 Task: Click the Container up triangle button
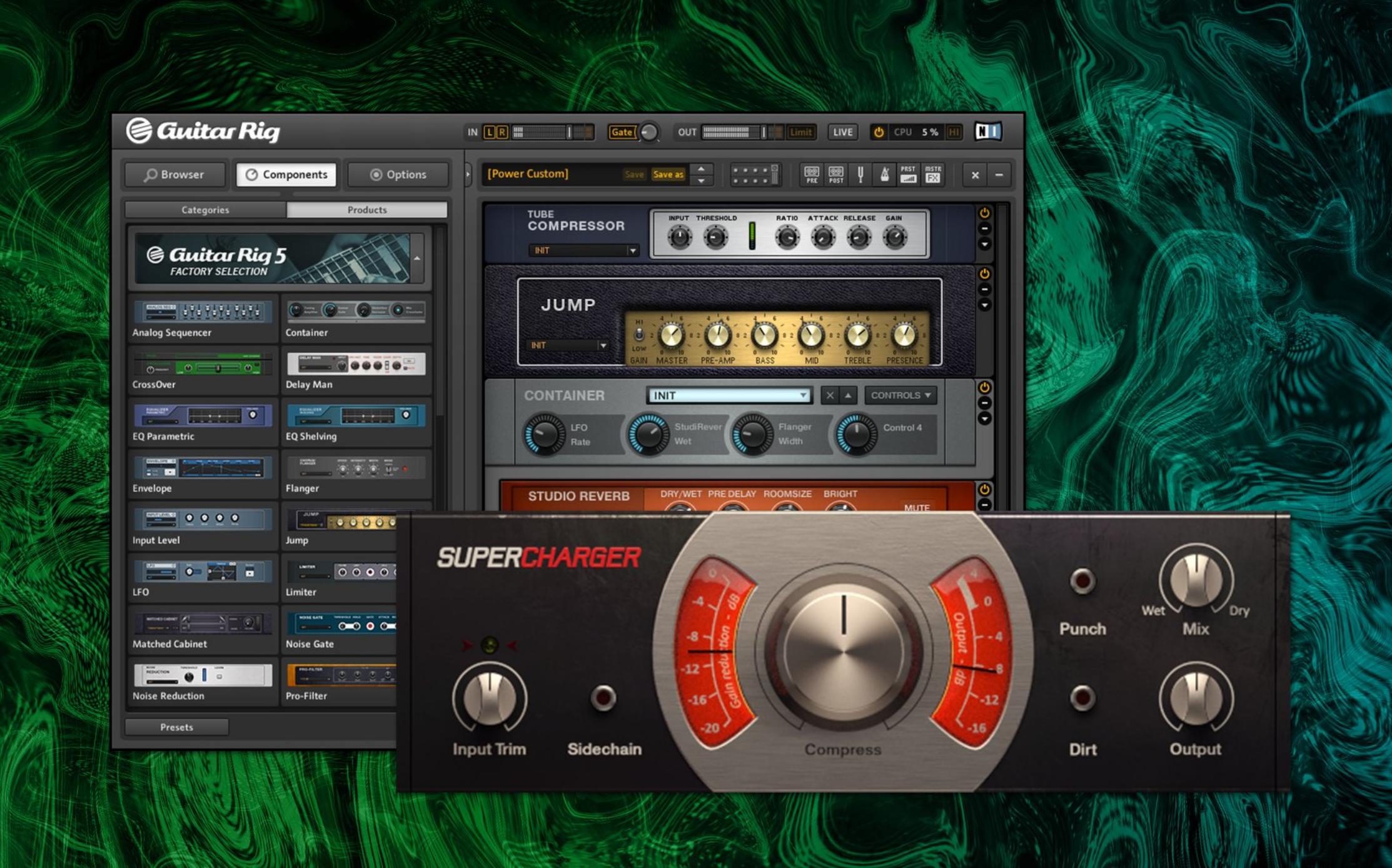(x=848, y=395)
